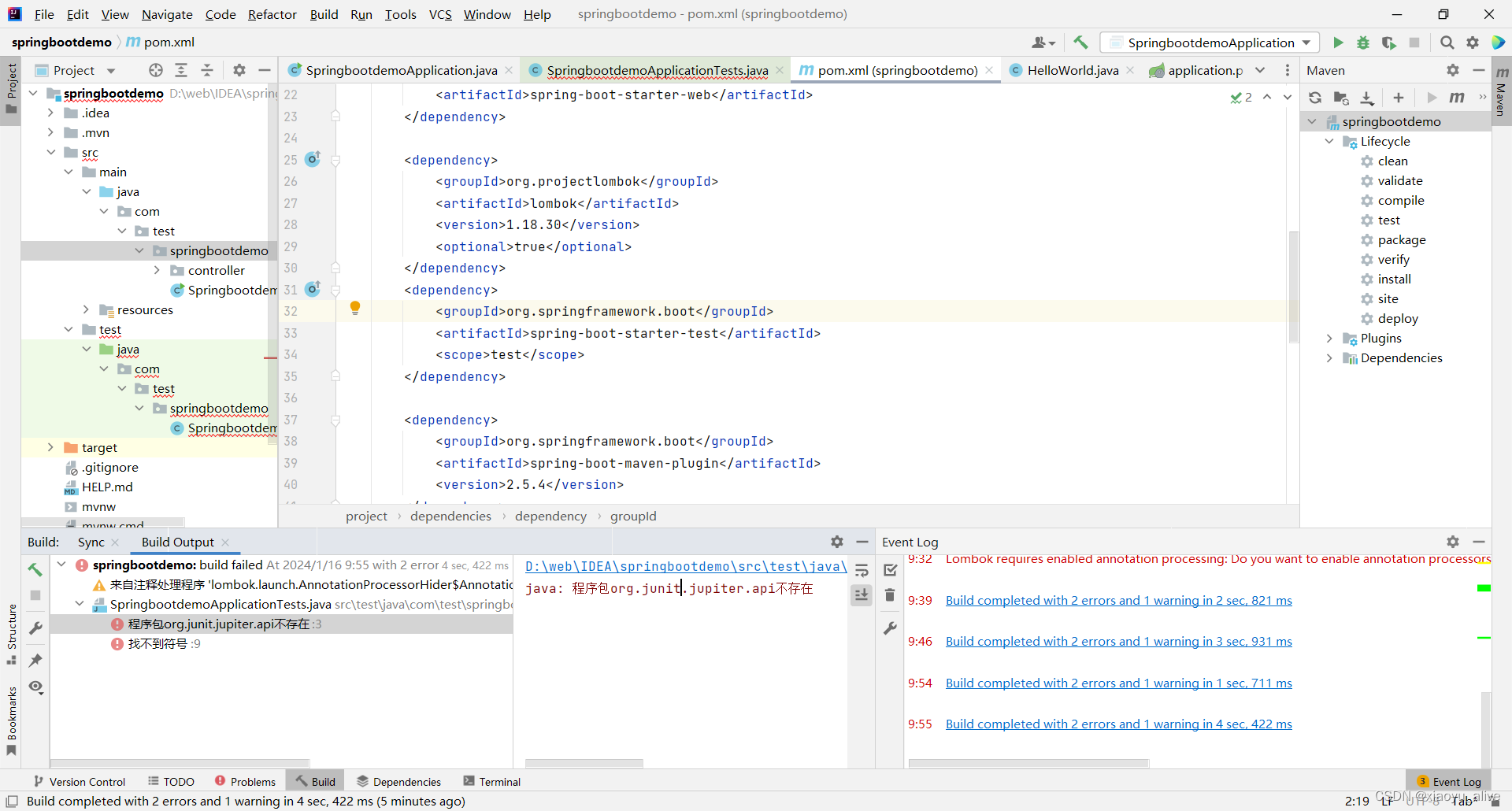Select opened file target icon in Project panel

pyautogui.click(x=156, y=70)
